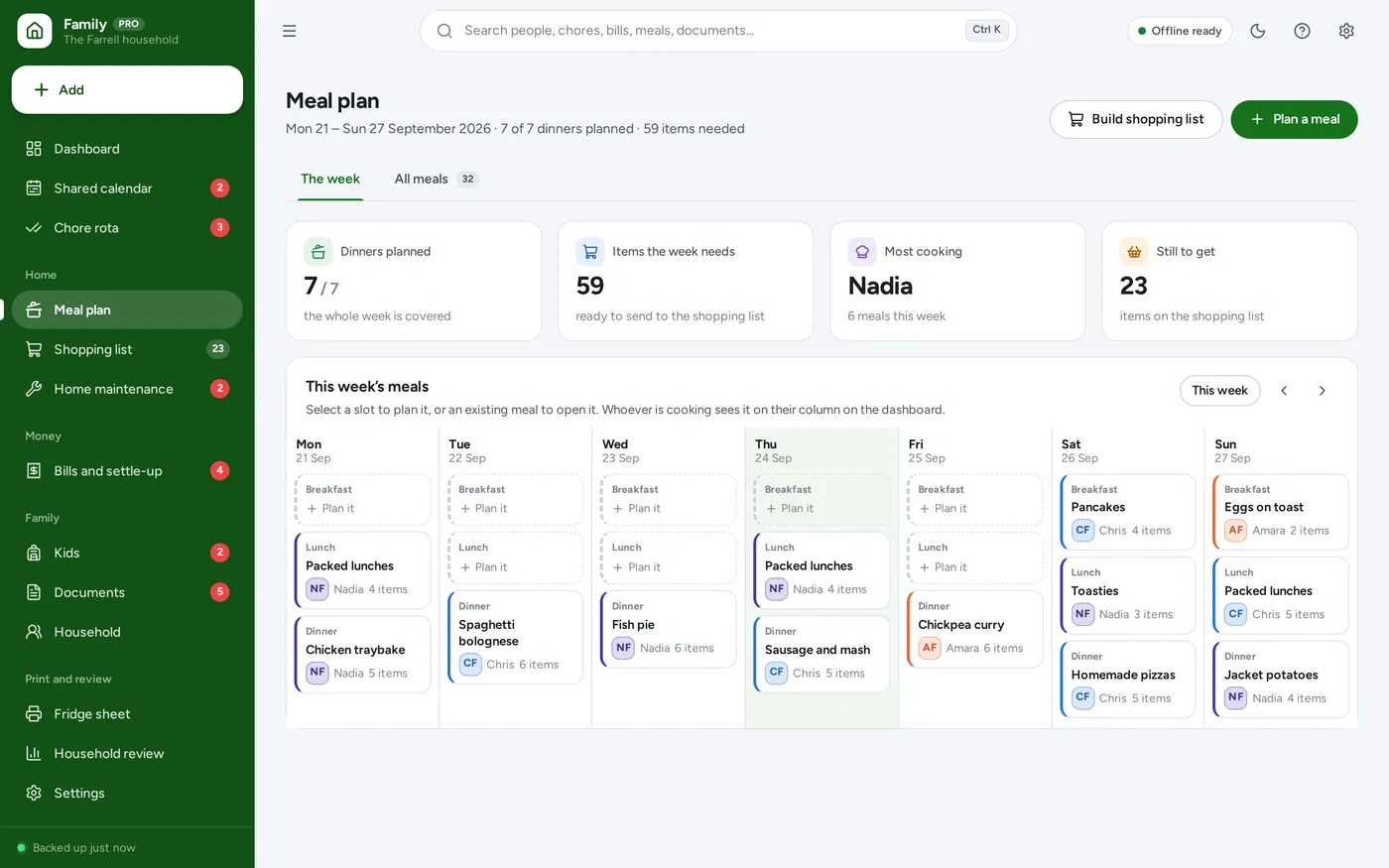1389x868 pixels.
Task: Click the Fridge sheet printer icon
Action: (x=34, y=714)
